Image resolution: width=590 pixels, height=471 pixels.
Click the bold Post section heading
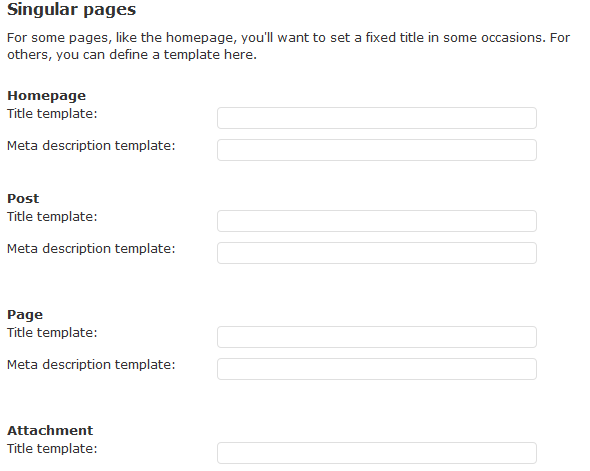click(x=23, y=199)
